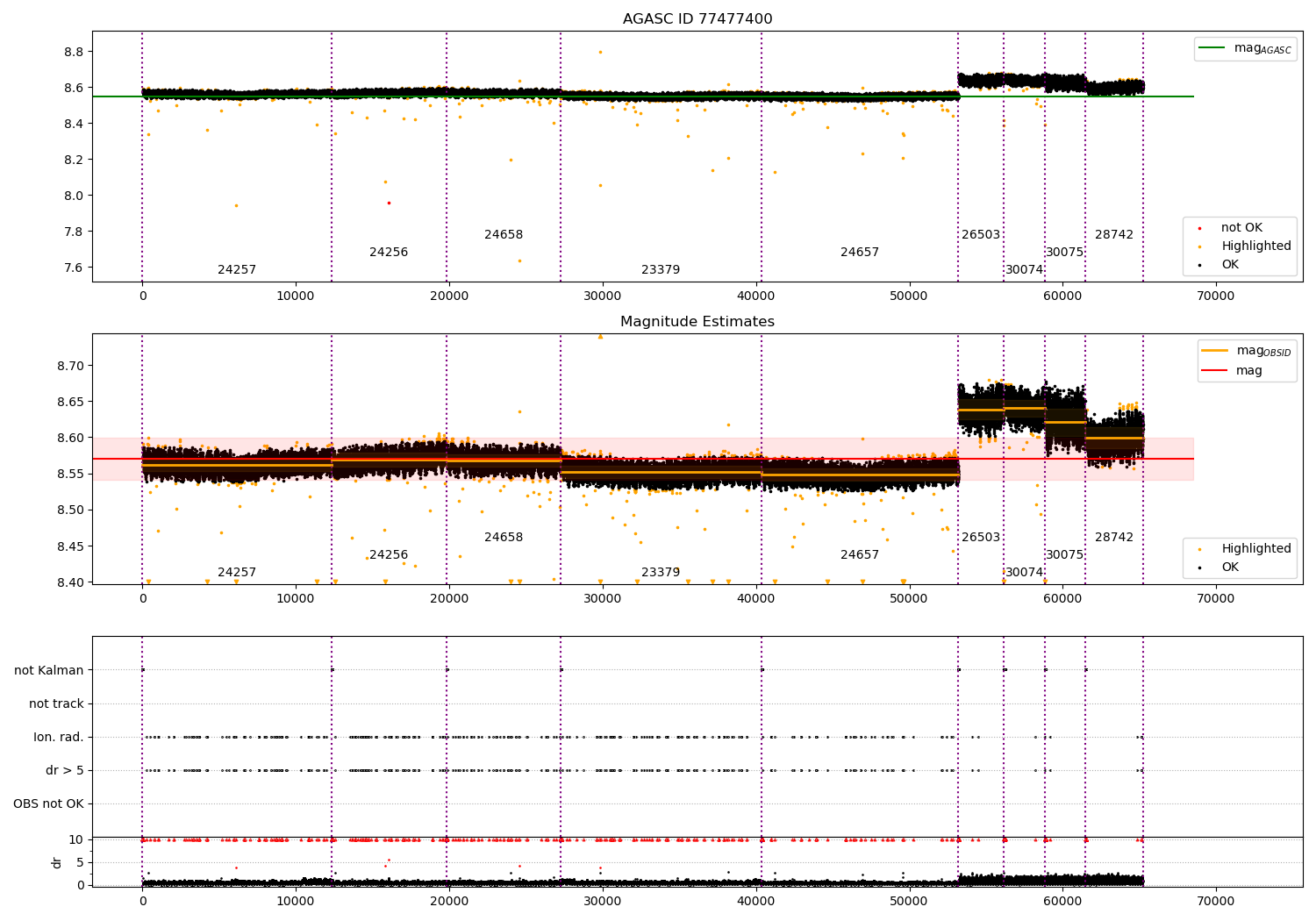This screenshot has width=1316, height=921.
Task: Click the rotated 'dr' axis label
Action: [57, 862]
